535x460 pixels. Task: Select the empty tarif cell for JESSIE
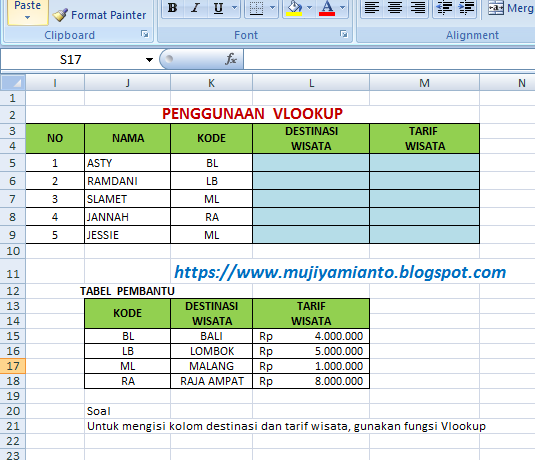pyautogui.click(x=424, y=235)
